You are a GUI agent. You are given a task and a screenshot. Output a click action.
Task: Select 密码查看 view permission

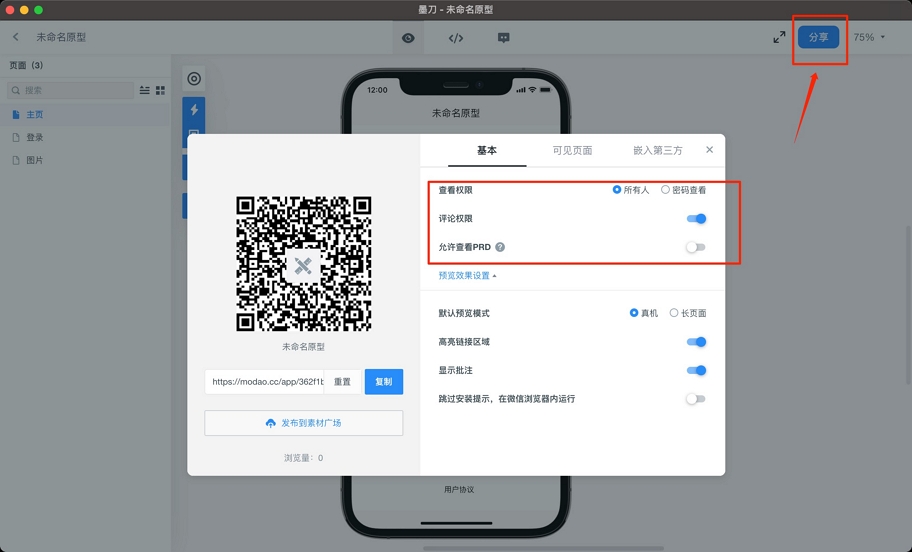[683, 190]
